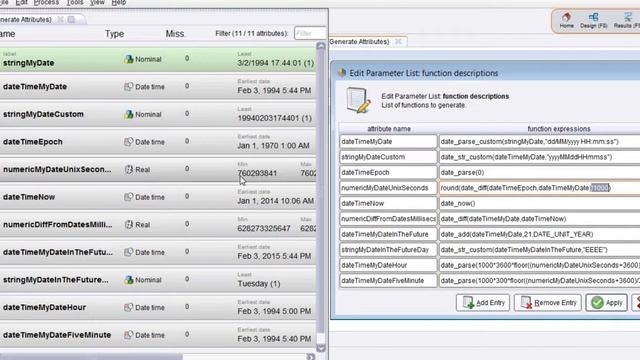Edit attribute name stringMyDateInTheFutureDay field
640x360 pixels.
[x=388, y=250]
